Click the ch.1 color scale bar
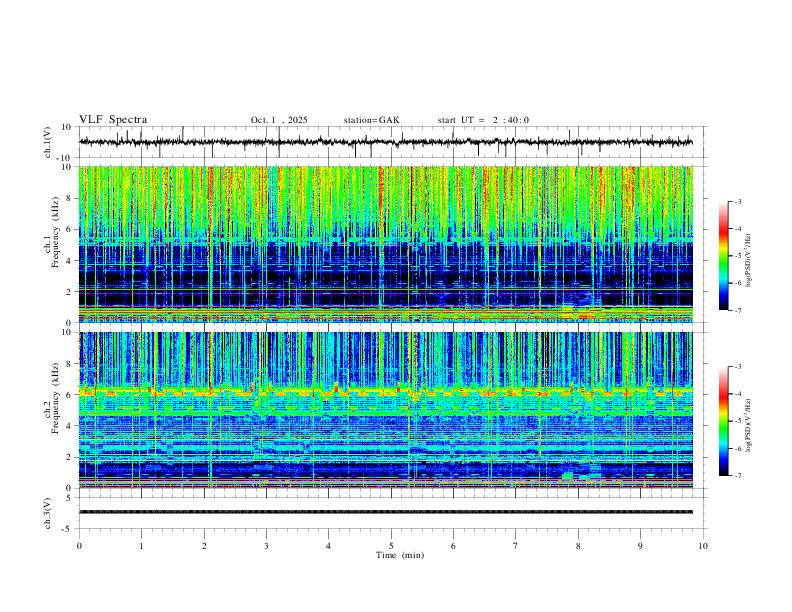 pyautogui.click(x=723, y=256)
